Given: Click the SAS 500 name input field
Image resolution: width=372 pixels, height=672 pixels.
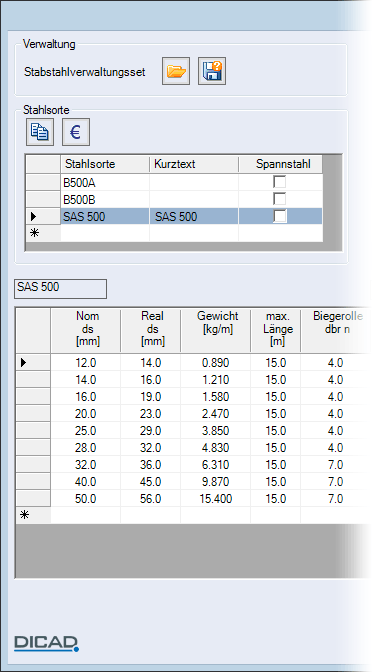Looking at the screenshot, I should pyautogui.click(x=60, y=289).
